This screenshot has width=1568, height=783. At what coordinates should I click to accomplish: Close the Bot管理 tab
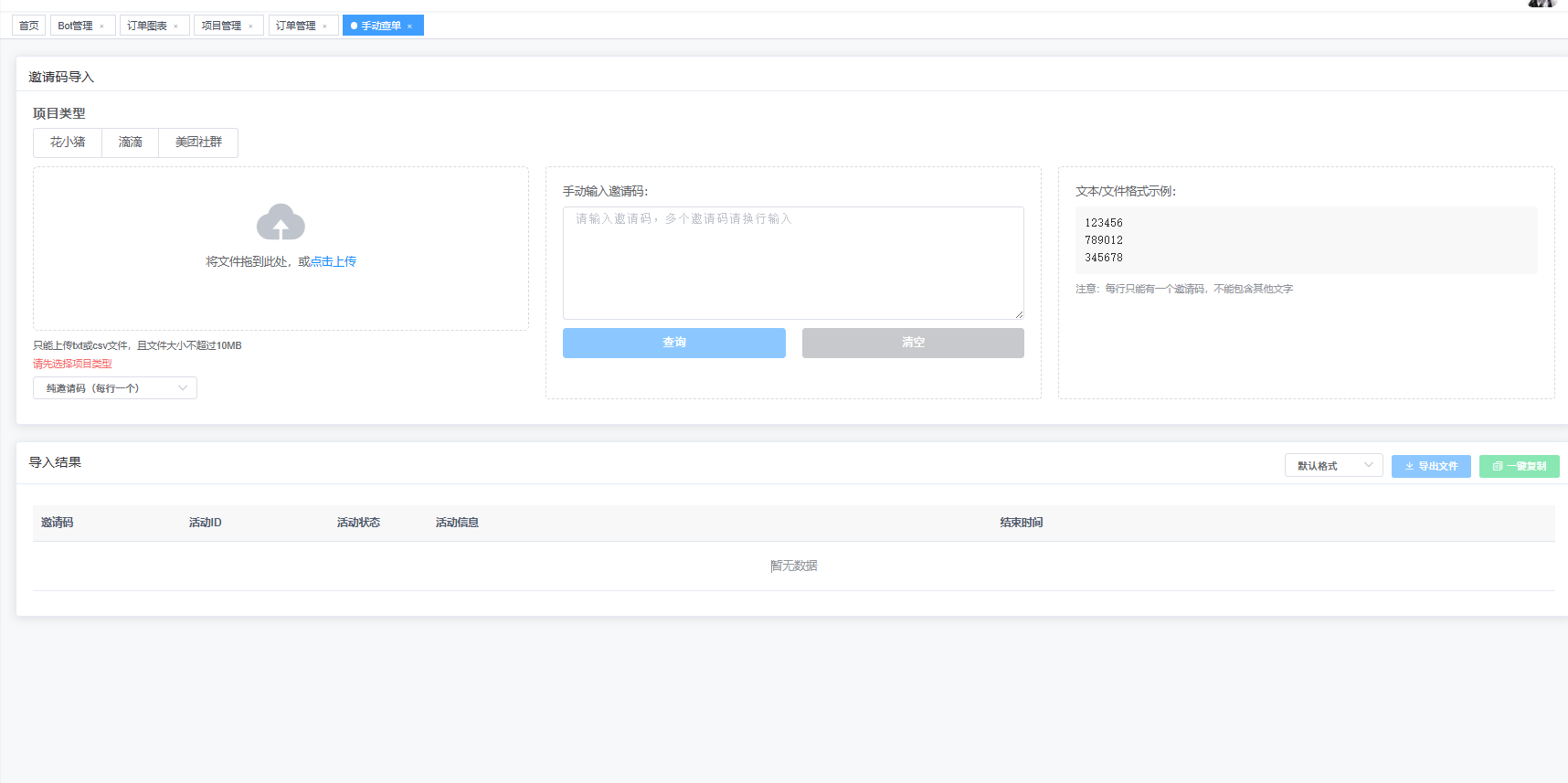pyautogui.click(x=101, y=26)
